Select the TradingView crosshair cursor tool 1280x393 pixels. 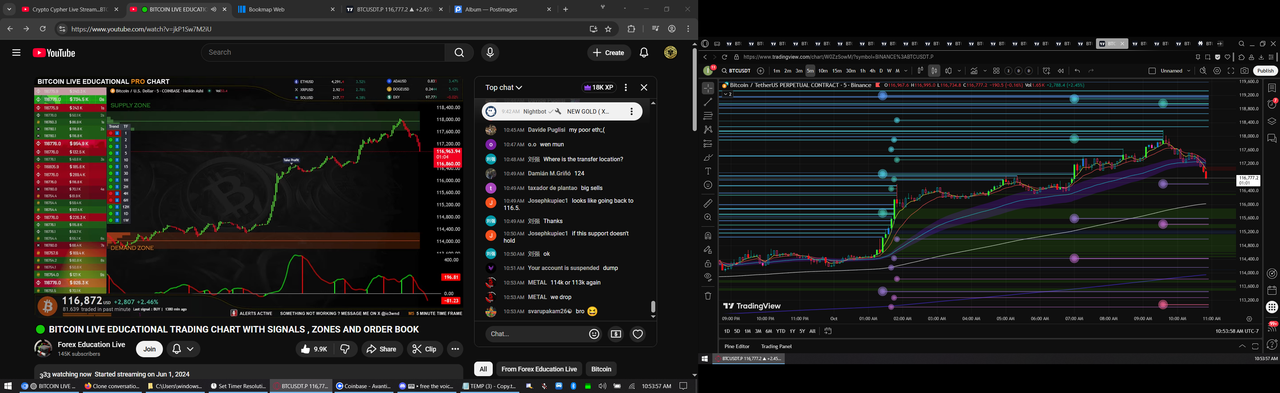tap(708, 89)
